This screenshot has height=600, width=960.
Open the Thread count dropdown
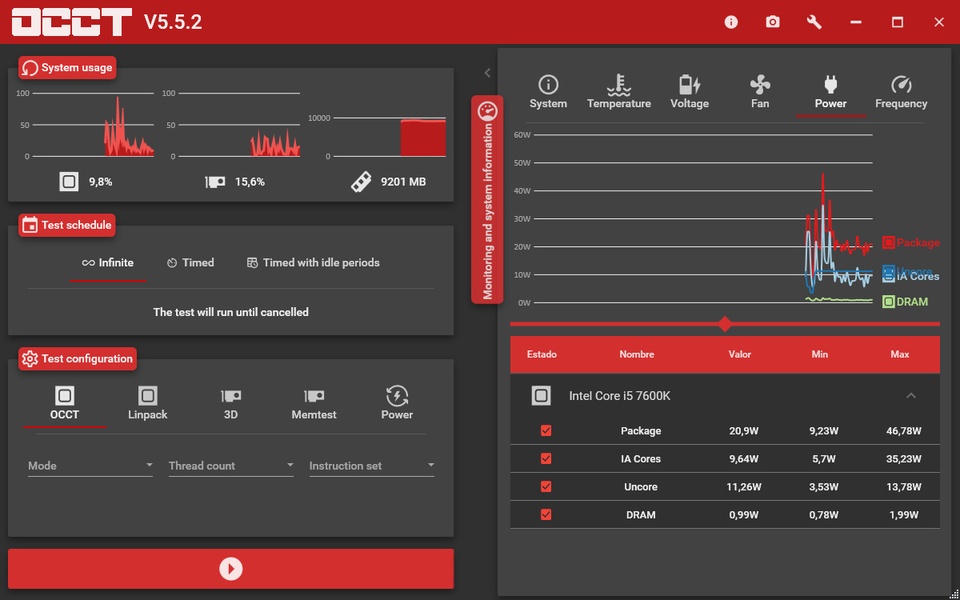point(231,466)
